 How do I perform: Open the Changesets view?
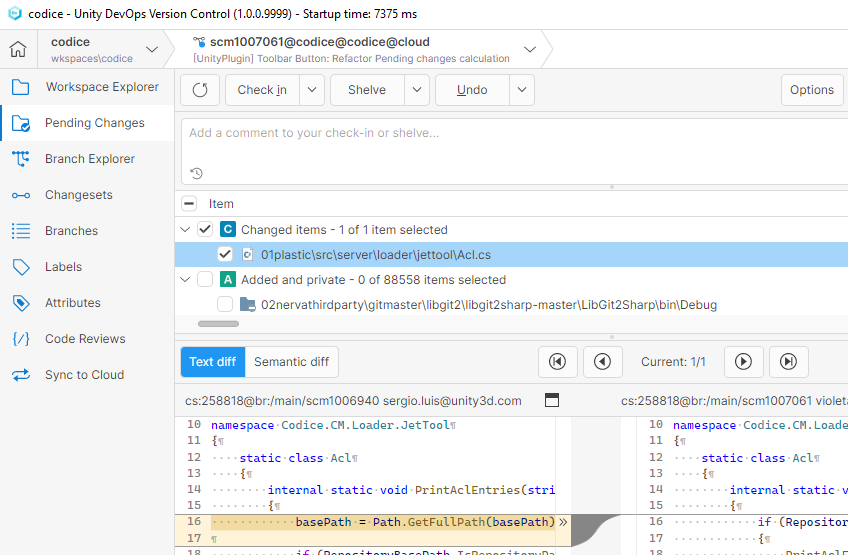(87, 195)
